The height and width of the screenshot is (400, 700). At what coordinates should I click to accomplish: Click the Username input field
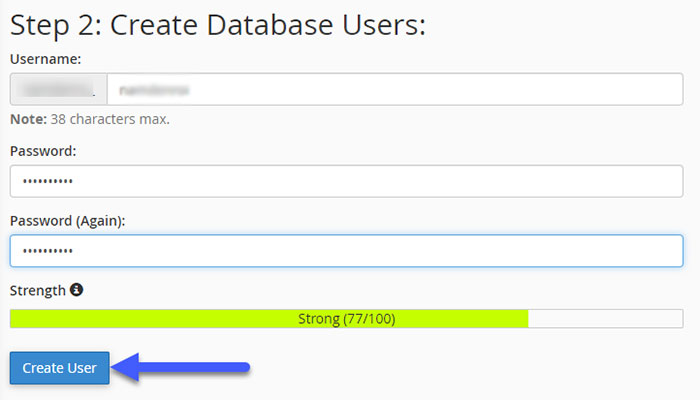(x=395, y=90)
